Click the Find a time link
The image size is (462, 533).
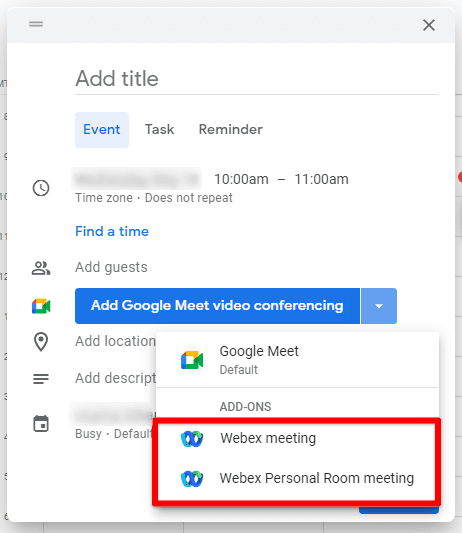coord(112,231)
